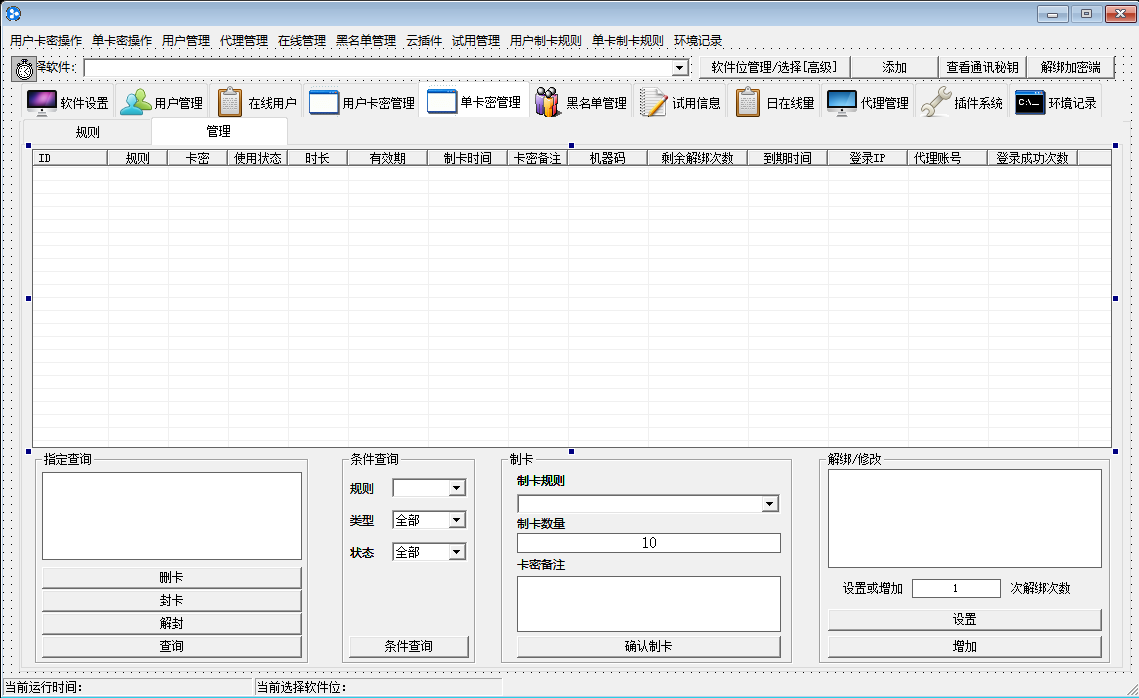Switch to the 规则 sub-tab
Screen dimensions: 1139x698
88,132
